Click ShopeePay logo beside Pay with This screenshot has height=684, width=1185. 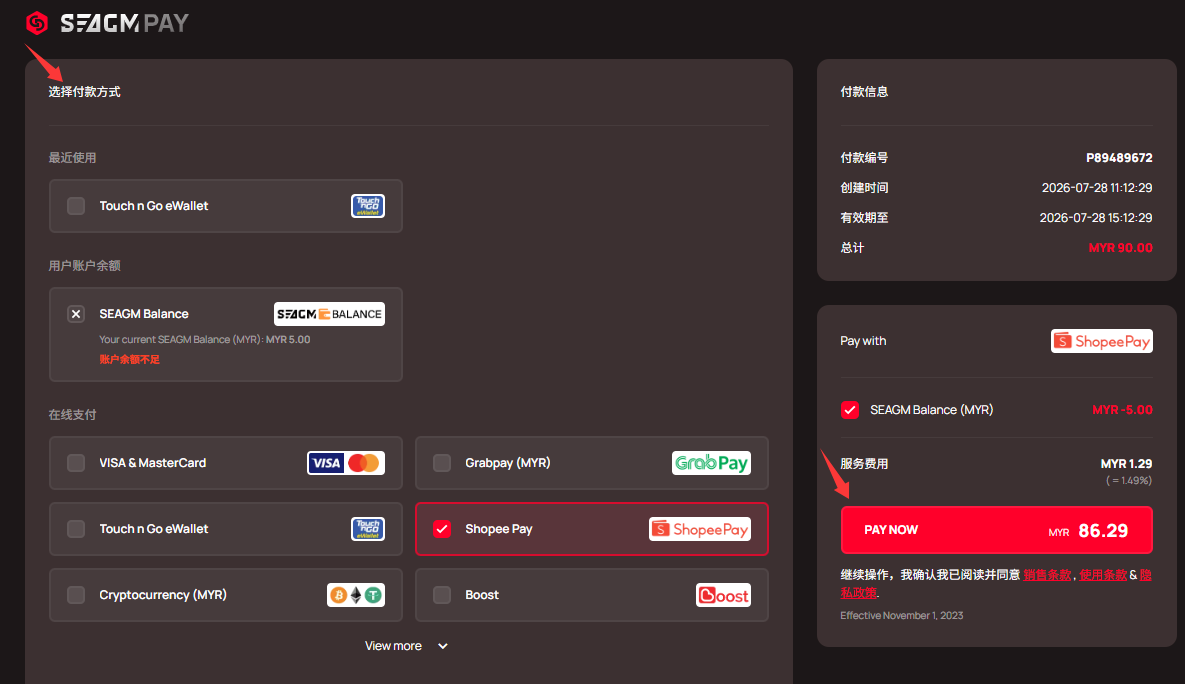[x=1102, y=341]
